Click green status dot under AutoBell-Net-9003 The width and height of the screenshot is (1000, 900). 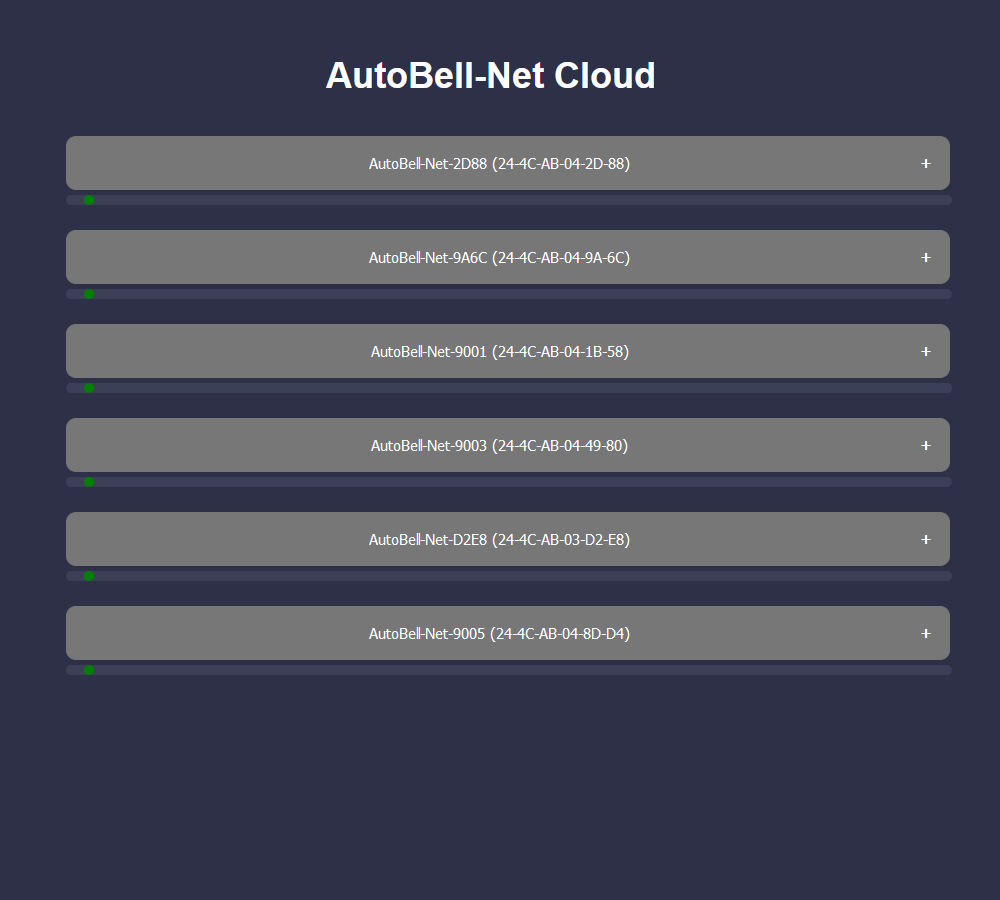point(89,482)
